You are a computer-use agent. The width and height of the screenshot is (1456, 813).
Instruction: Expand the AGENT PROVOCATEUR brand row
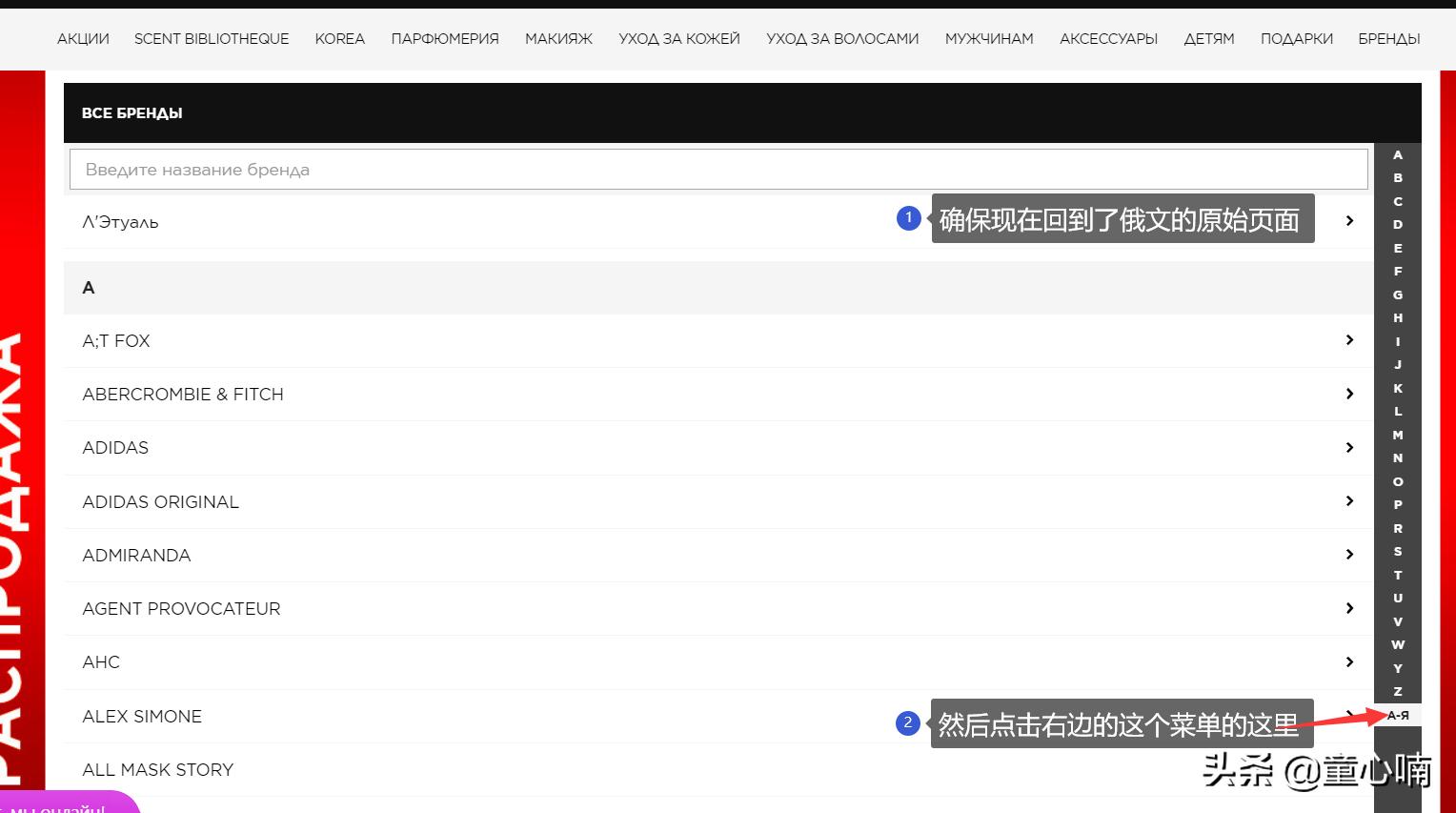tap(1349, 607)
